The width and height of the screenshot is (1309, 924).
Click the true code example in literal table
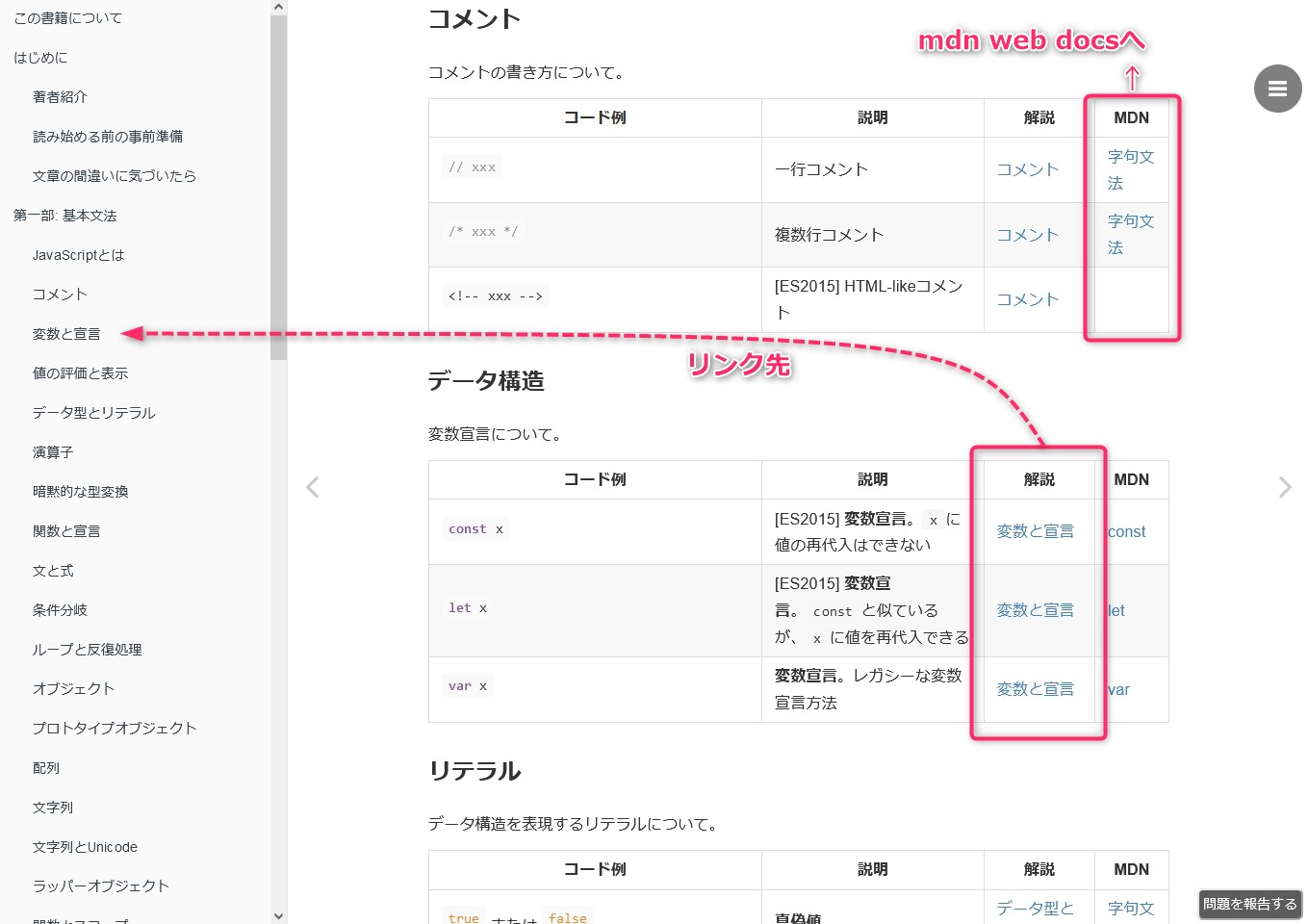(x=463, y=918)
